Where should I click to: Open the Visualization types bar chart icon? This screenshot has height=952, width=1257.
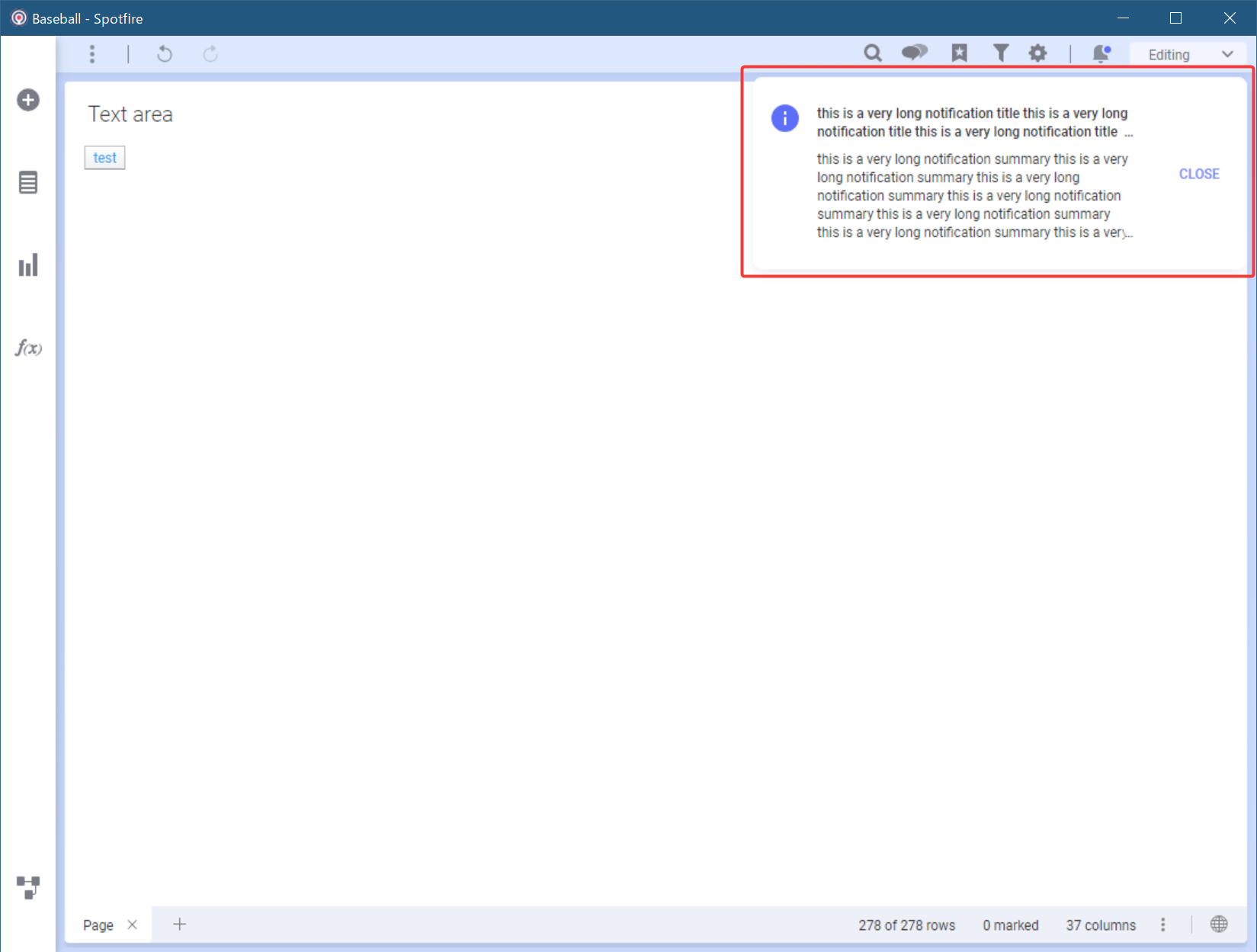click(28, 265)
